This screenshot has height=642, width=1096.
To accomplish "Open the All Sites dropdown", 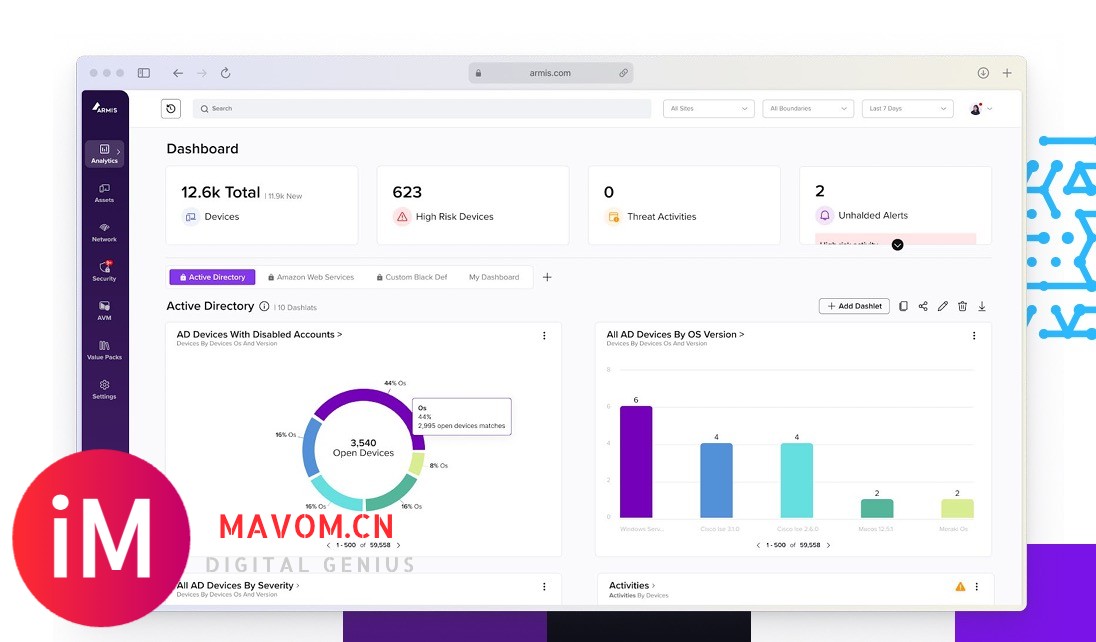I will (x=708, y=109).
